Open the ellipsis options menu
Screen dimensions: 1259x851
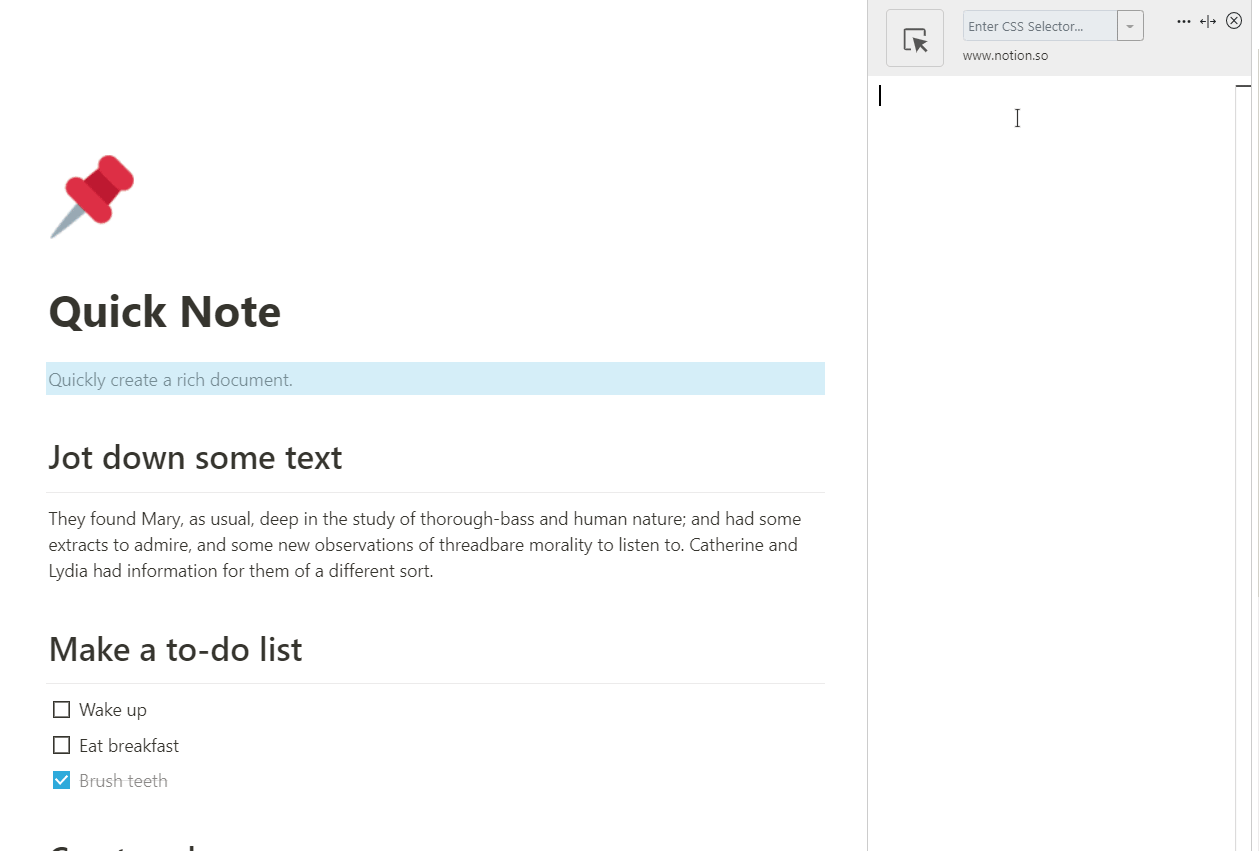coord(1183,20)
